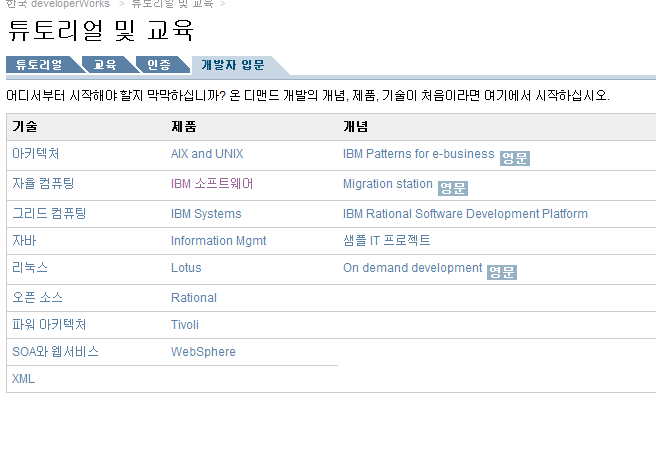Click the Tivoli link
The width and height of the screenshot is (656, 450).
(185, 325)
